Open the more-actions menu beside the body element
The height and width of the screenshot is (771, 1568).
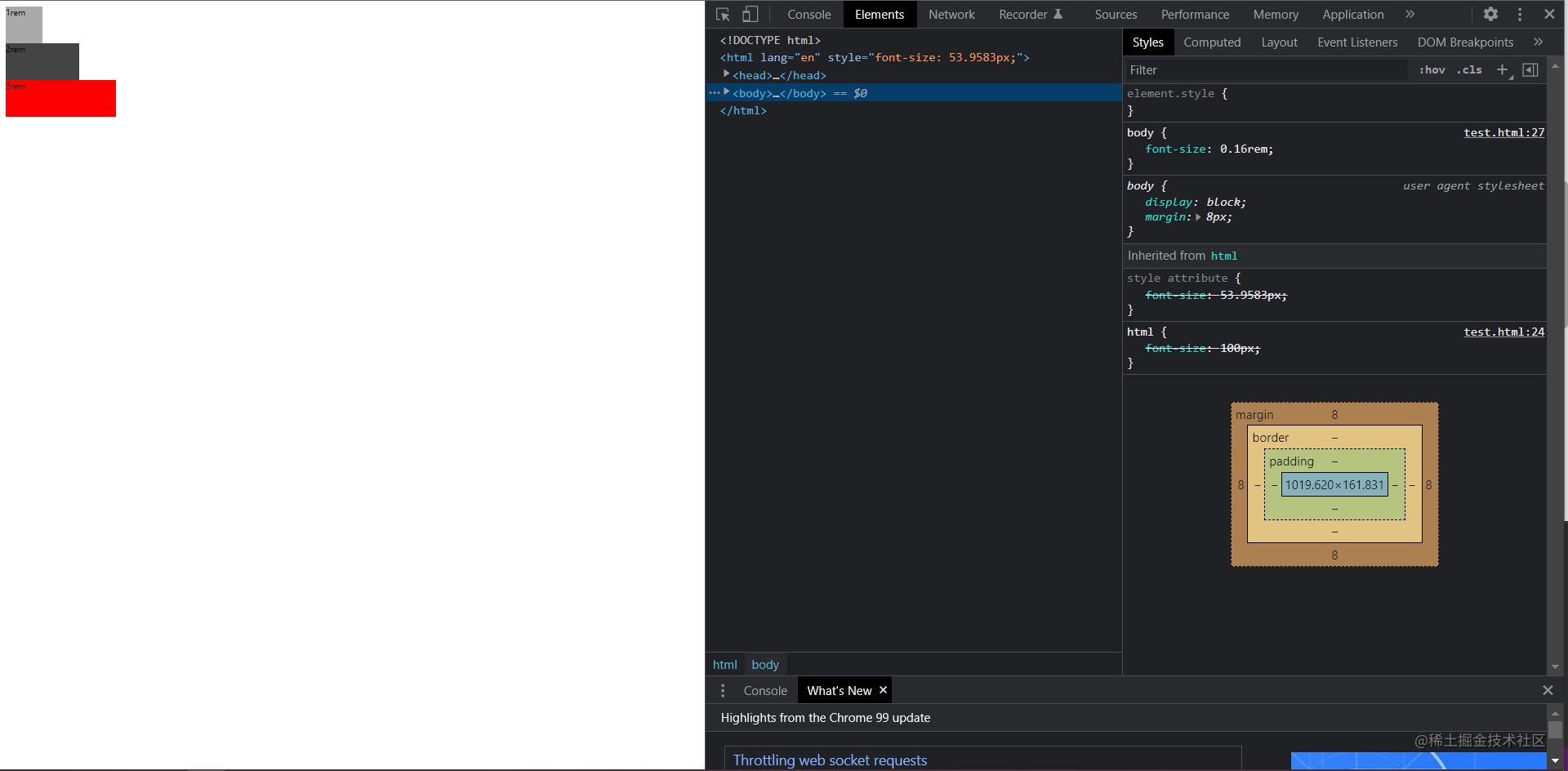714,92
